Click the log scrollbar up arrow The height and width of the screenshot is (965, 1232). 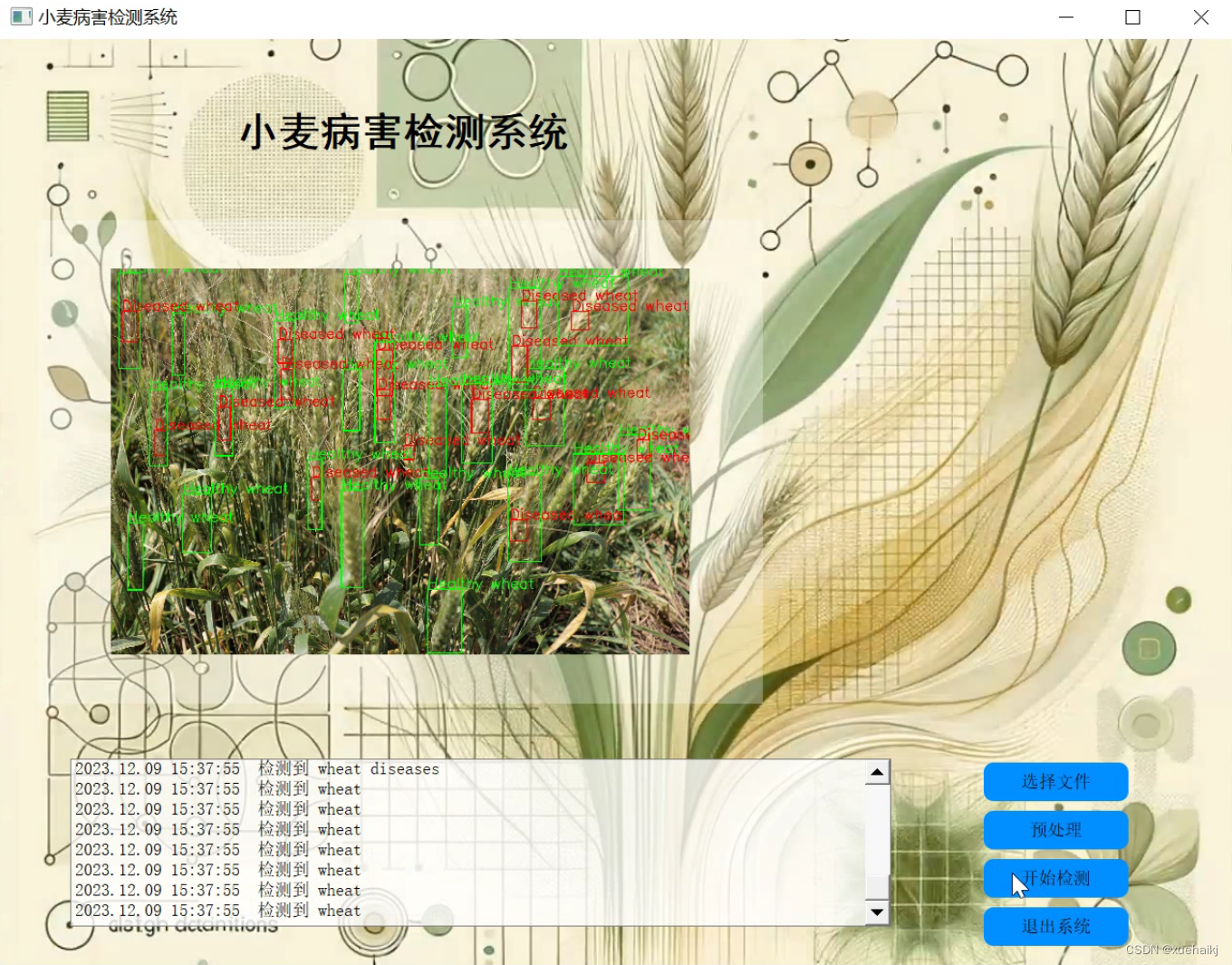(x=877, y=773)
